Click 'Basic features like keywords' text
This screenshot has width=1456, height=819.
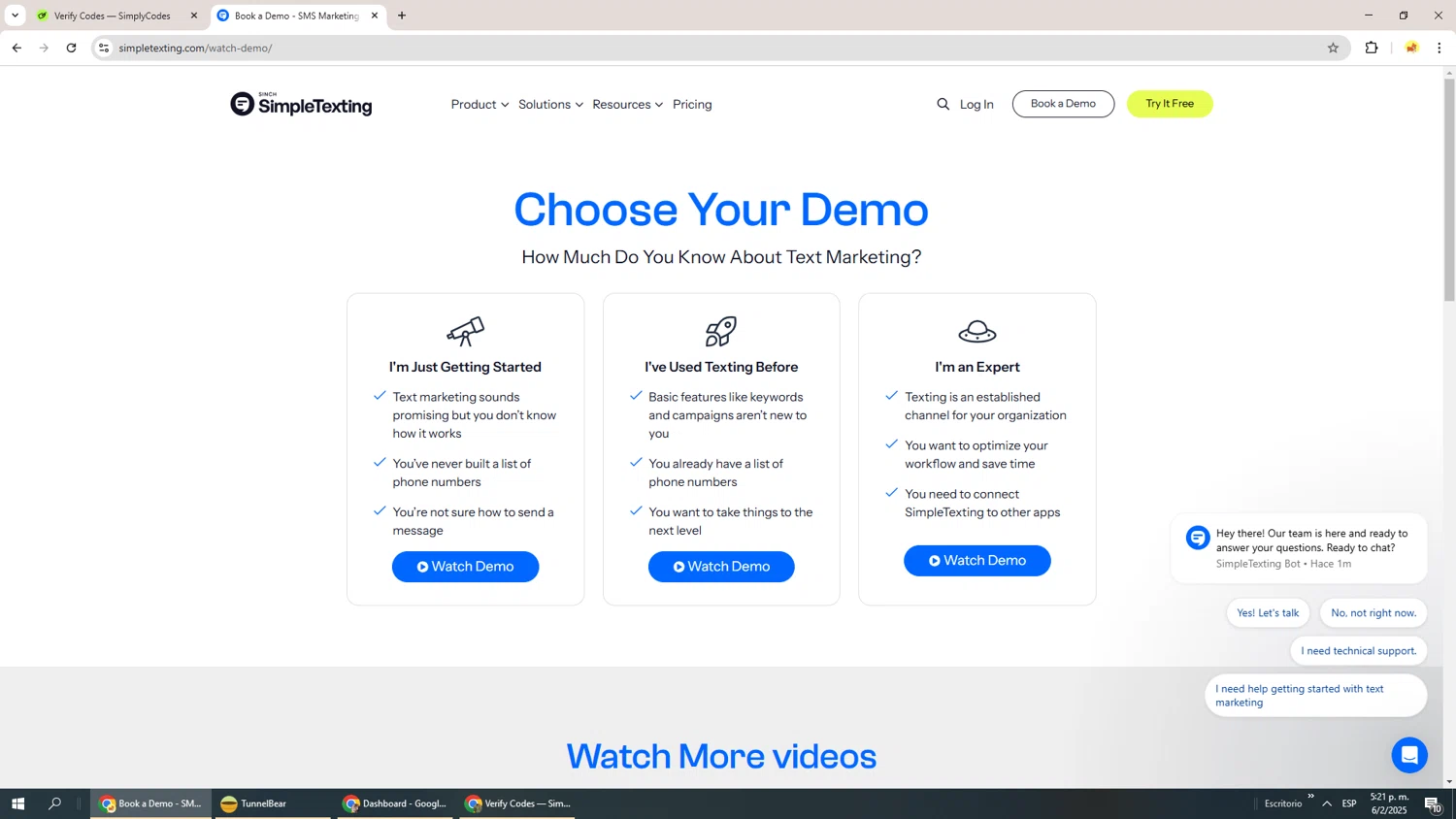728,415
